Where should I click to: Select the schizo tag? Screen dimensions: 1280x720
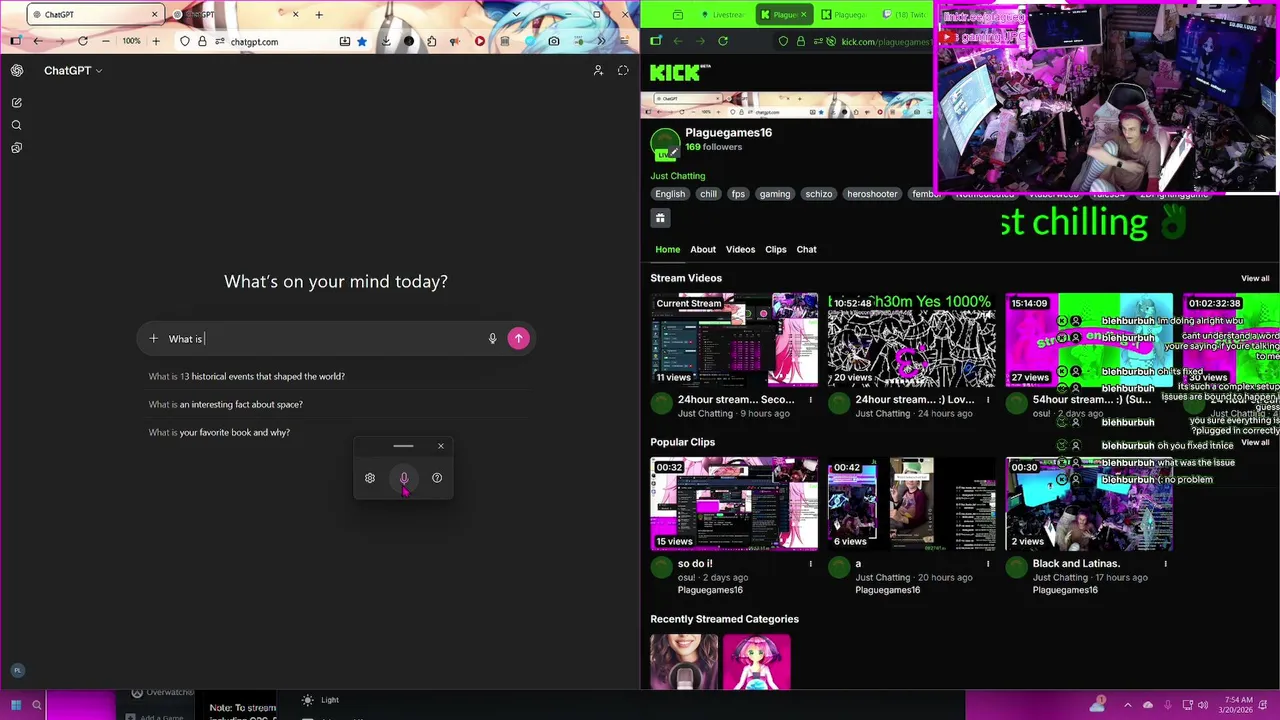pos(819,194)
